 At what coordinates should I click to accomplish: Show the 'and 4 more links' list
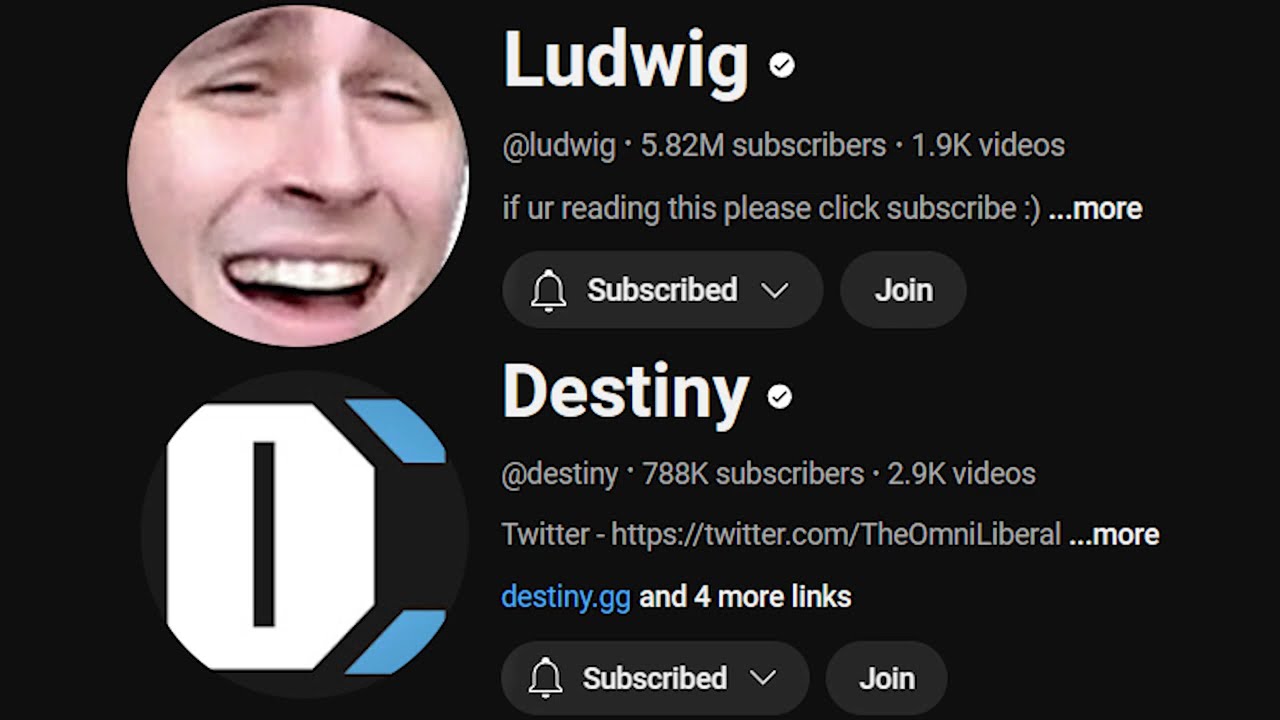[x=745, y=597]
